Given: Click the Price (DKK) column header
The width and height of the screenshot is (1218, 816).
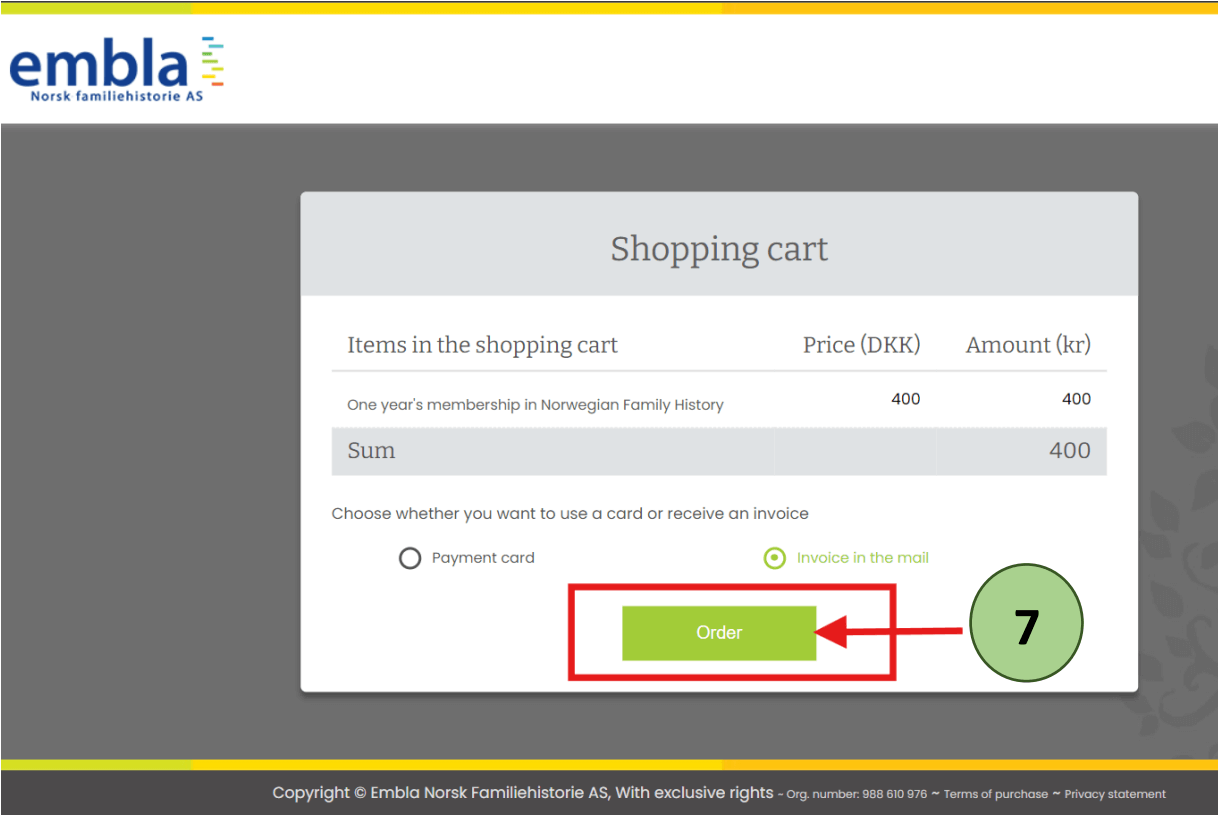Looking at the screenshot, I should click(861, 345).
